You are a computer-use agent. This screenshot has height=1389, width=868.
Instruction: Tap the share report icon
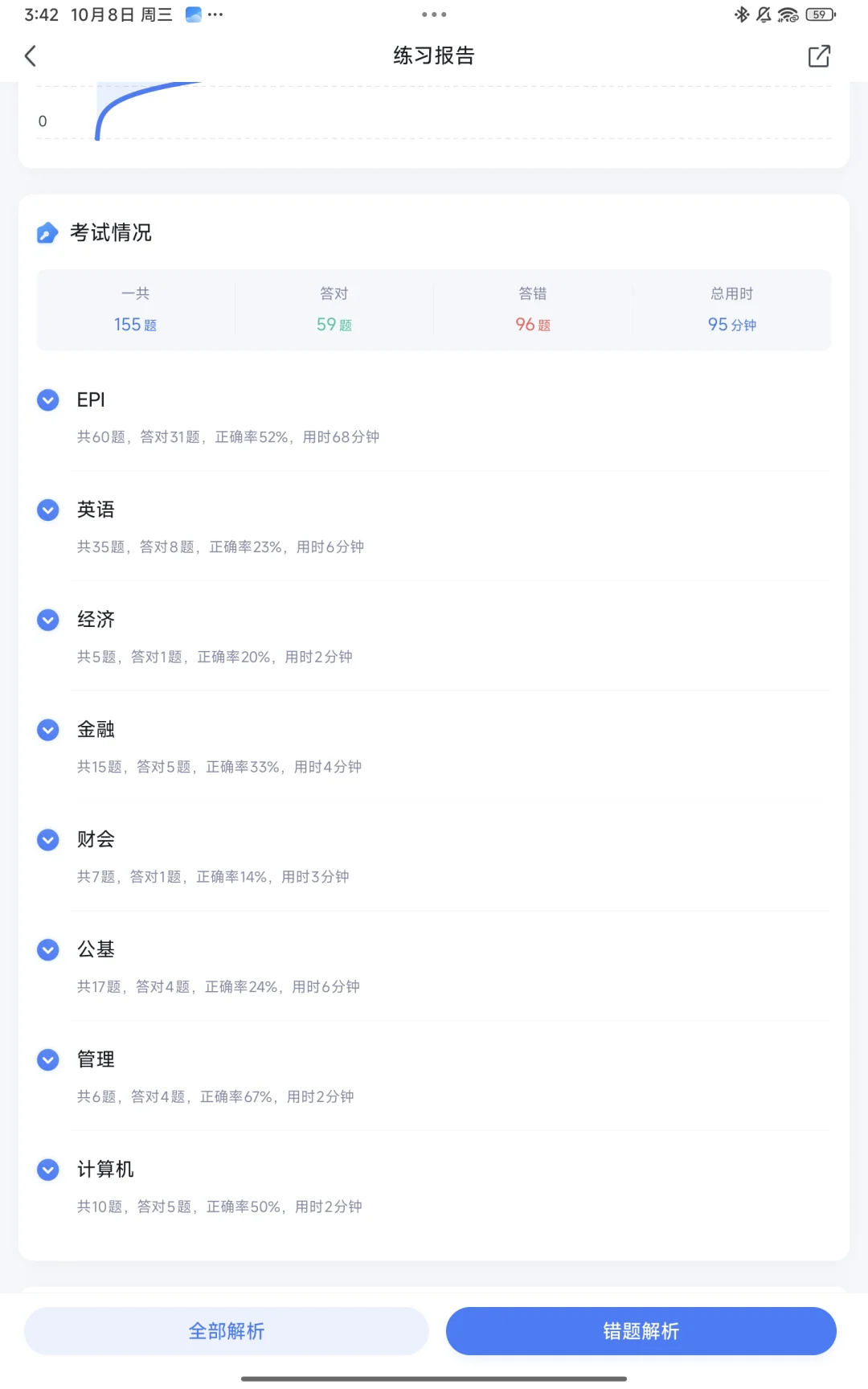[818, 56]
